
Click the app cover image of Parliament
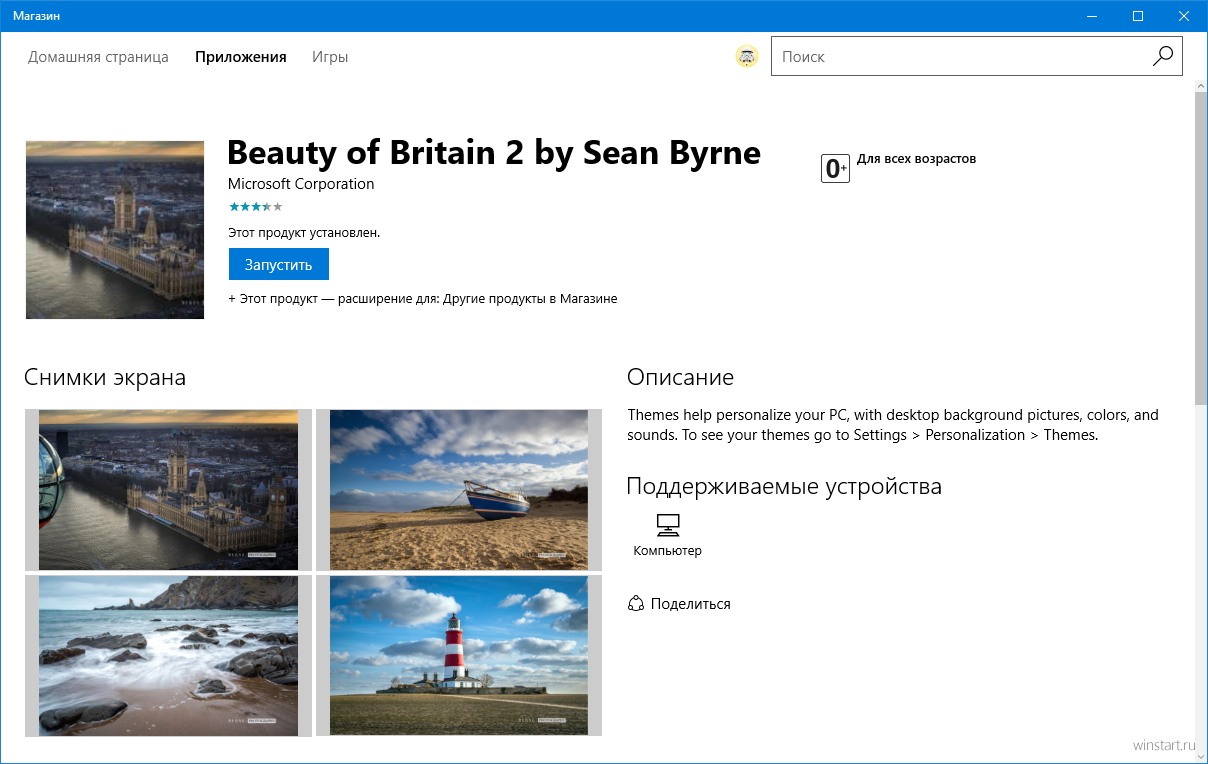pos(115,230)
